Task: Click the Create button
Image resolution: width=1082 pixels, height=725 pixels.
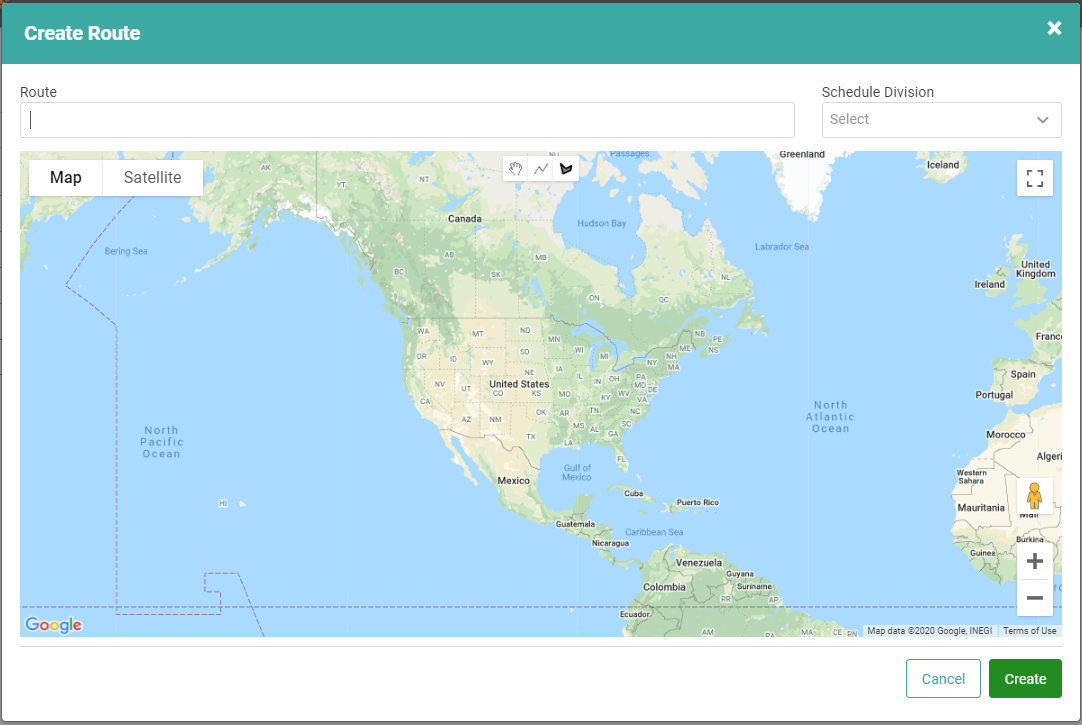Action: (x=1025, y=679)
